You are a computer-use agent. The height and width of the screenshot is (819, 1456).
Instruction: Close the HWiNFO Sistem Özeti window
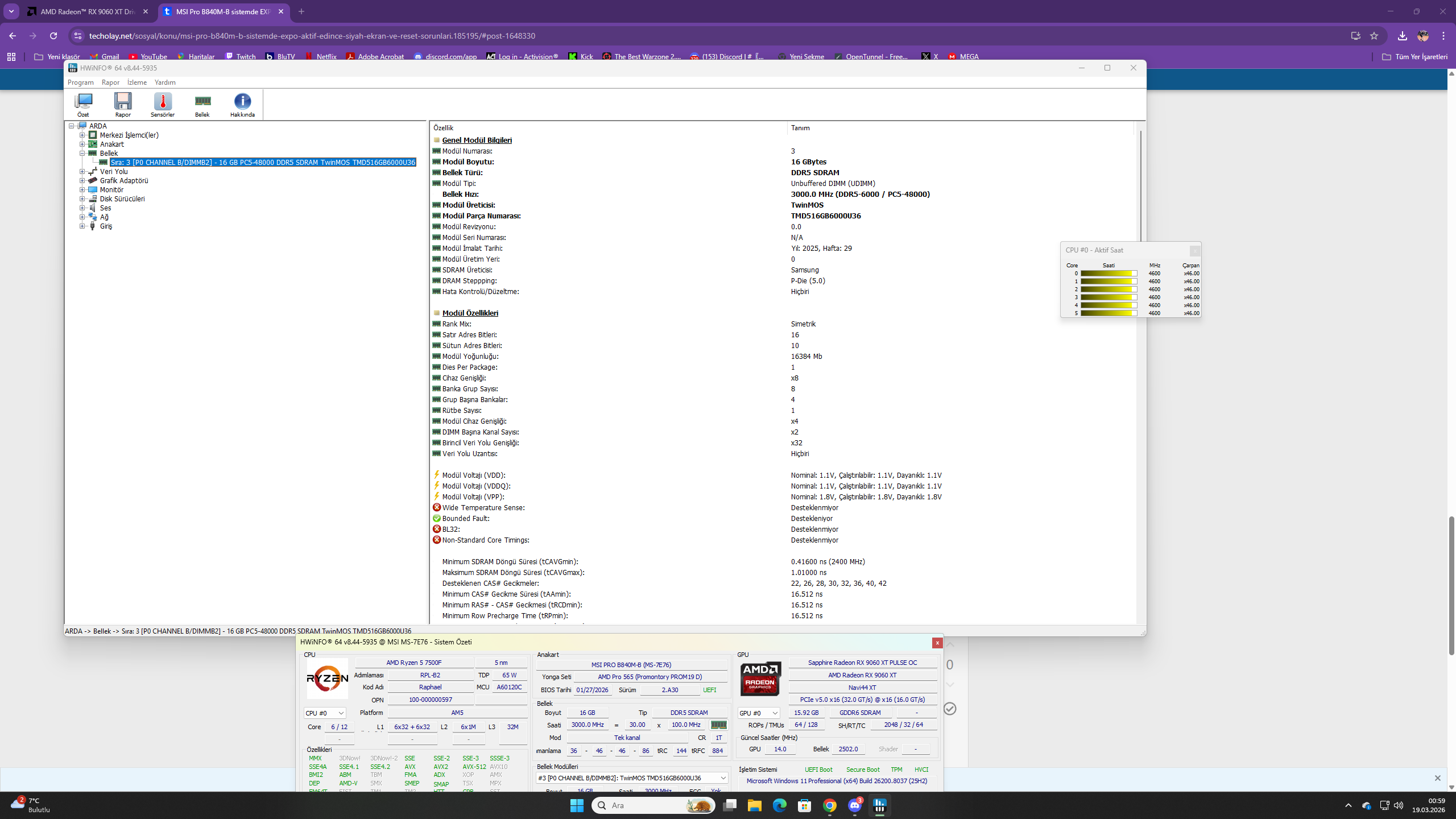[x=937, y=643]
